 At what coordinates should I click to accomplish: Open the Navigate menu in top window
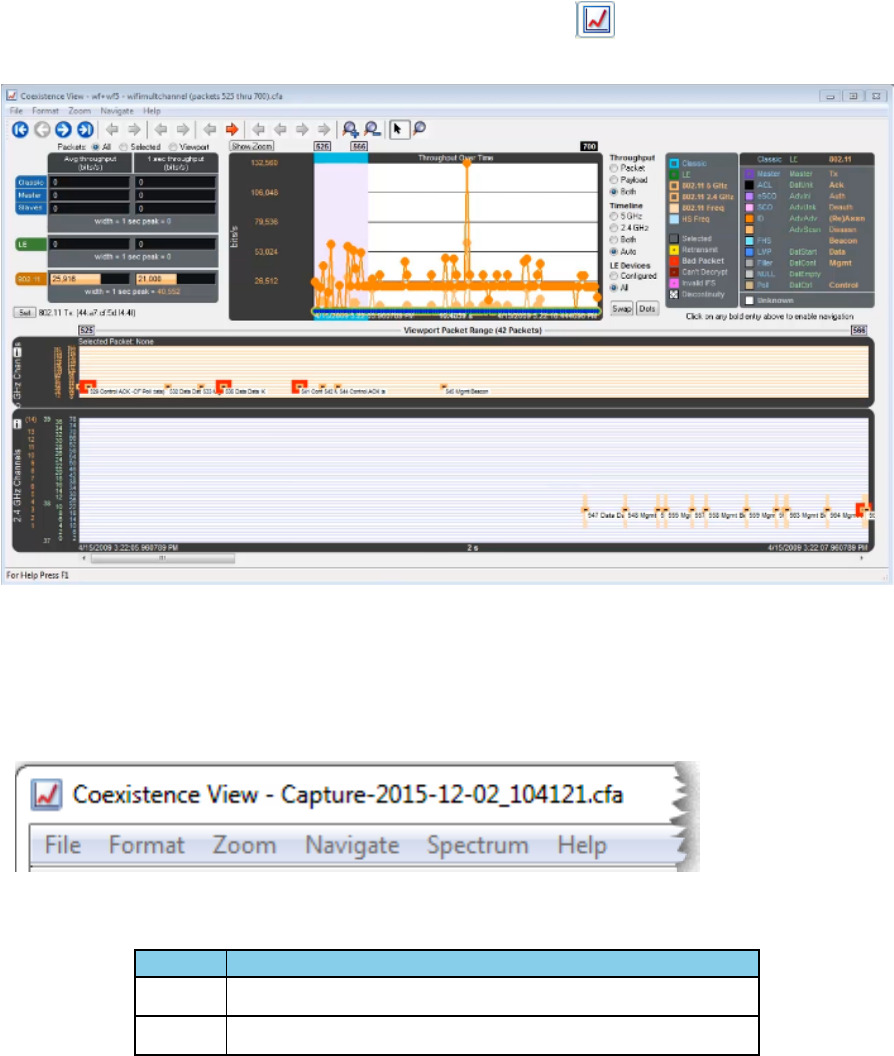[x=117, y=110]
